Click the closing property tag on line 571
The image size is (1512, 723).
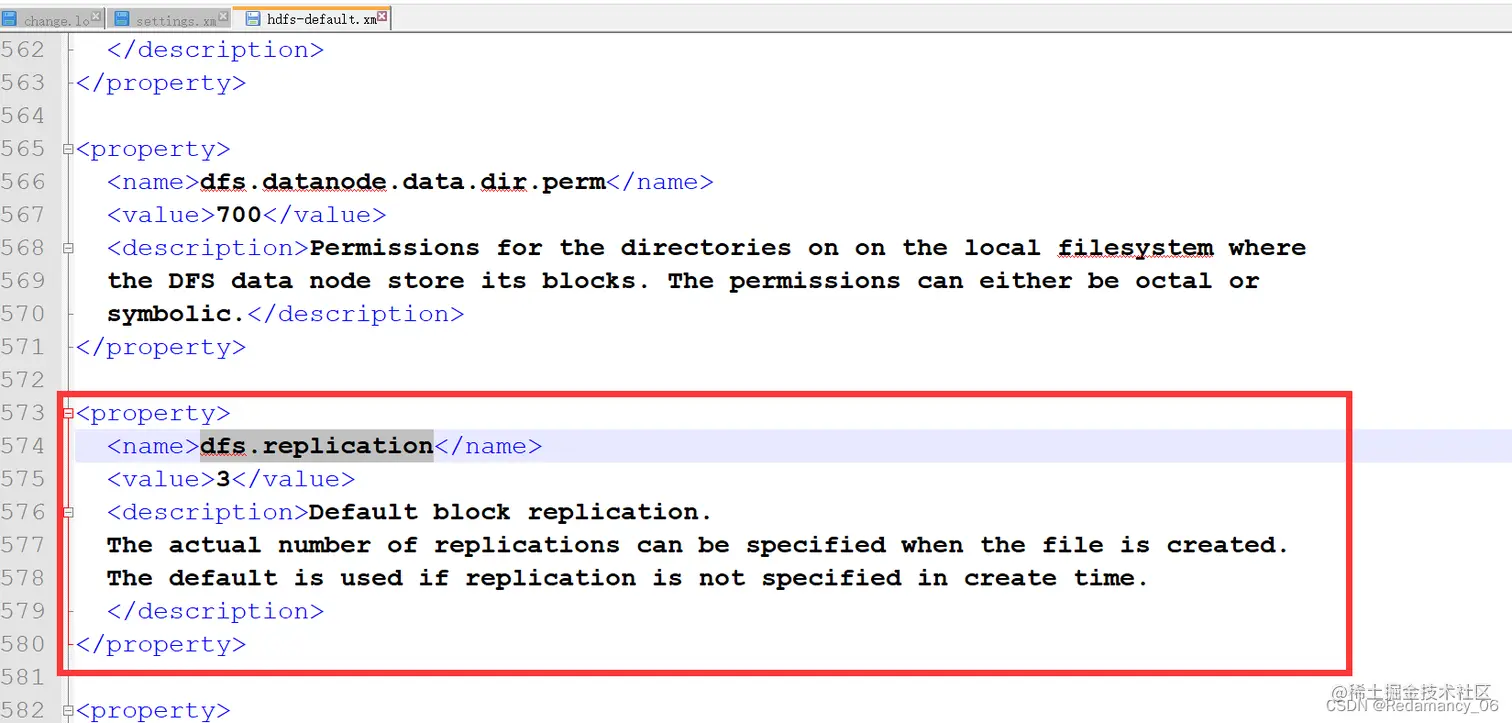click(x=160, y=347)
